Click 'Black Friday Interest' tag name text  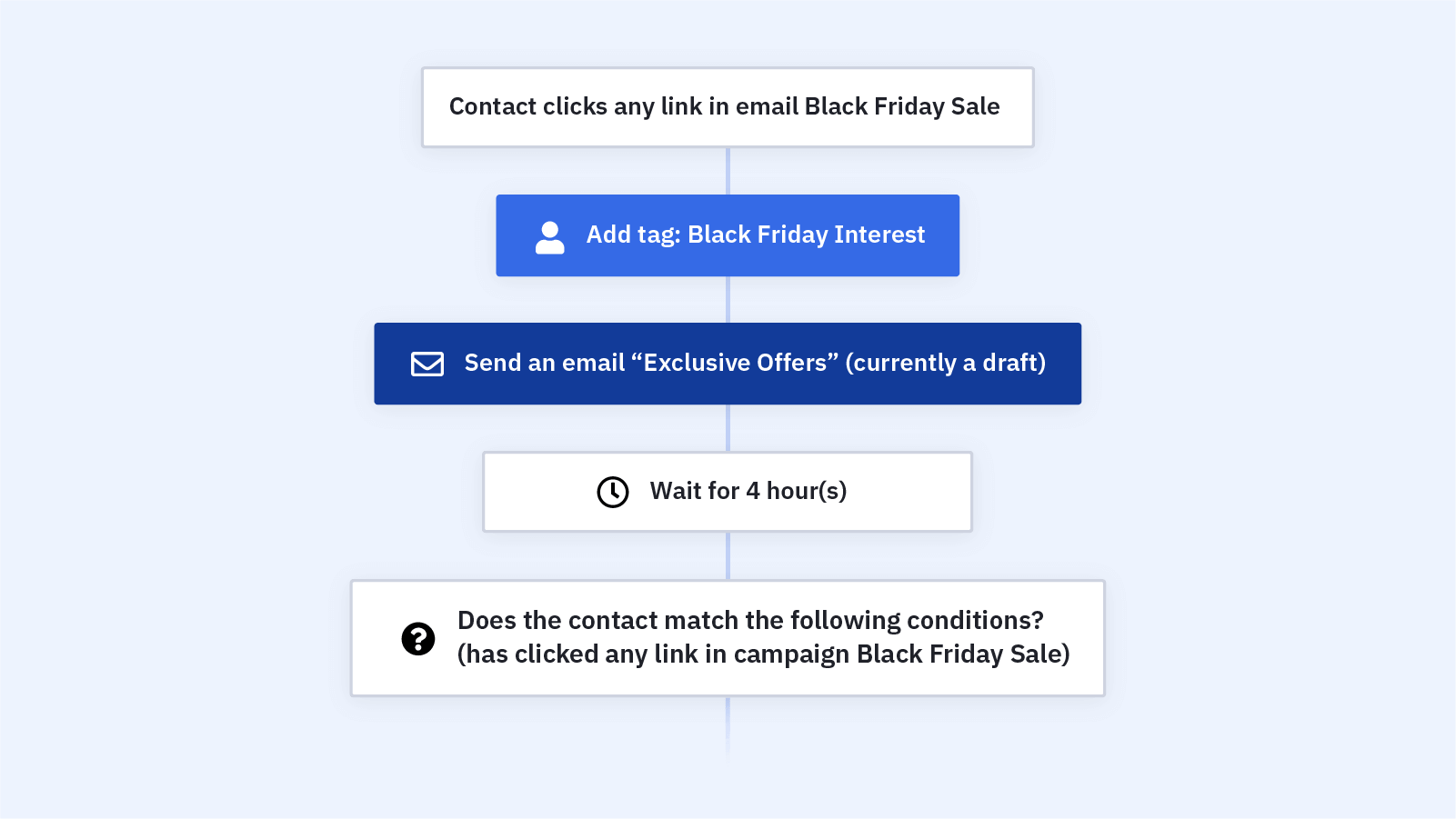coord(806,235)
